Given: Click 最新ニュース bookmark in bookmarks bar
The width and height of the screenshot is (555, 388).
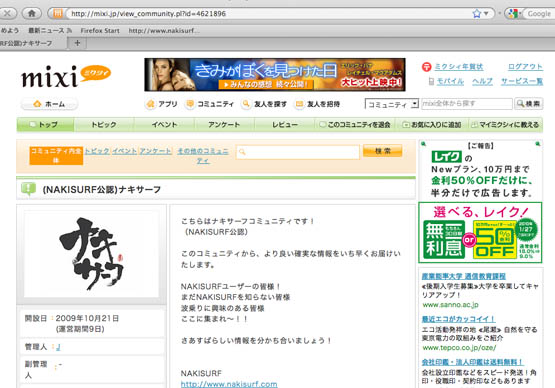Looking at the screenshot, I should point(50,30).
